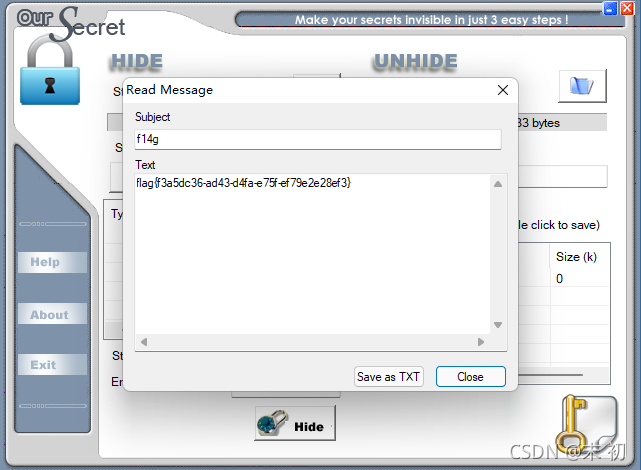This screenshot has width=641, height=470.
Task: Click the horizontal scroll left arrow
Action: (x=143, y=342)
